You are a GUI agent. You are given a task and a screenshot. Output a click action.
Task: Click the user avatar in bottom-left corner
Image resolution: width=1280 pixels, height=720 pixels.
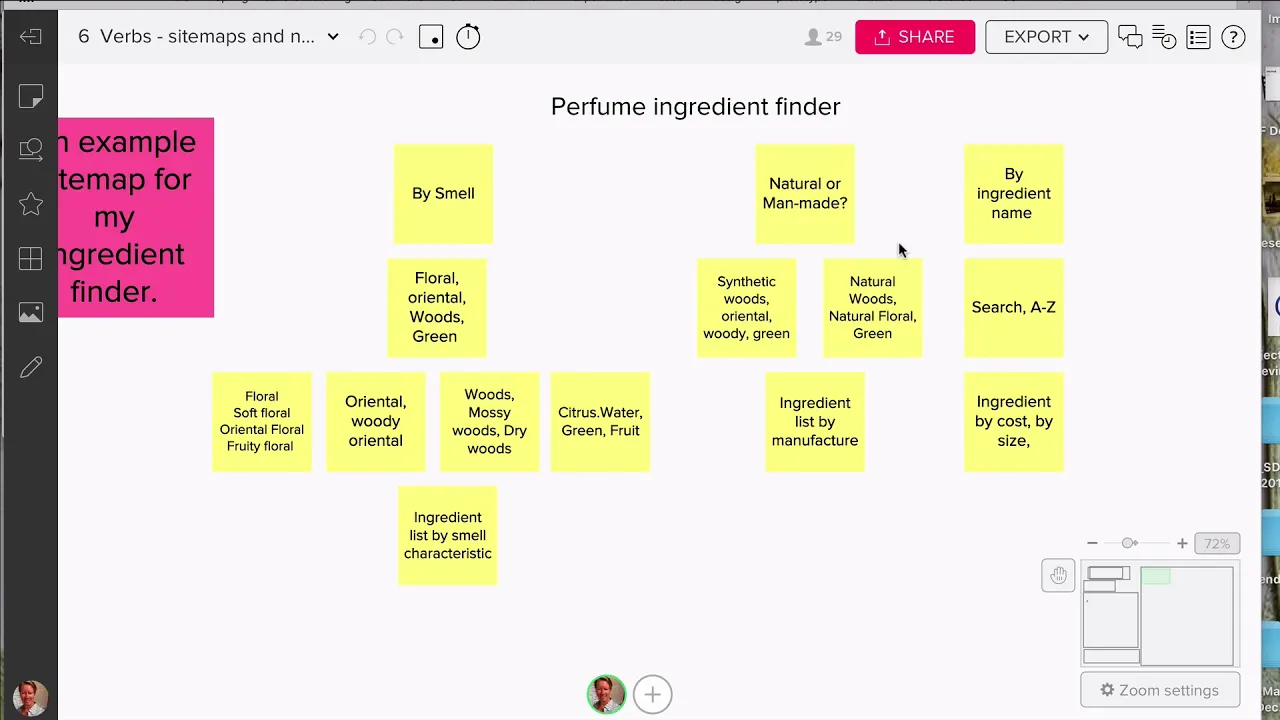coord(29,698)
